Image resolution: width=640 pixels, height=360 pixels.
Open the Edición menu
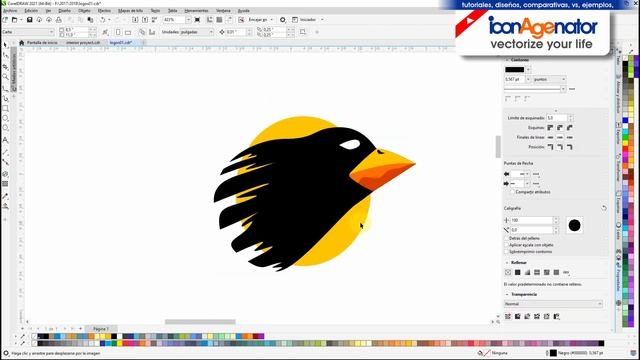coord(31,11)
